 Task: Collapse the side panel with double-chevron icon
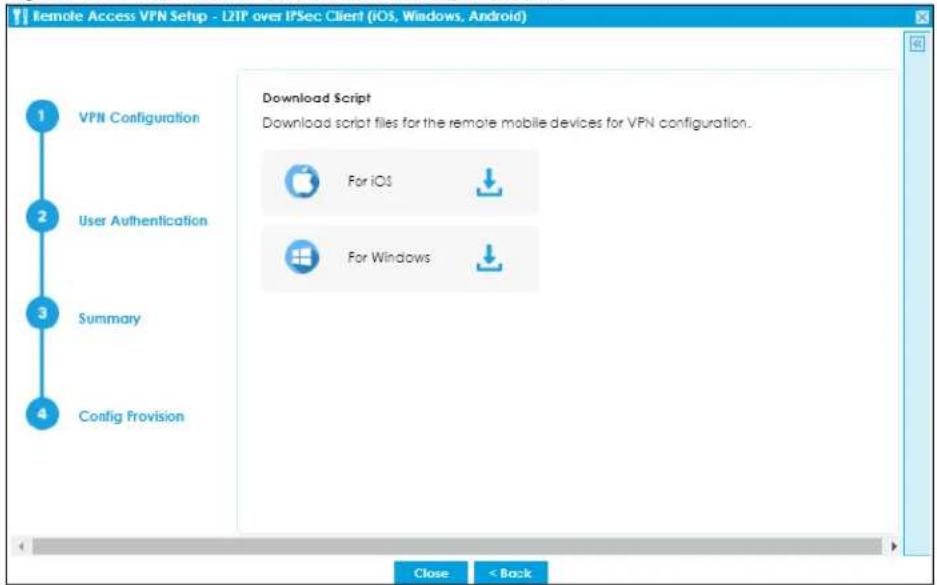[917, 44]
